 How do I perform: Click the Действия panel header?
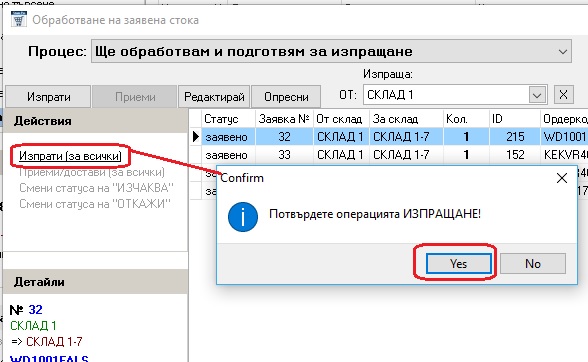tap(95, 121)
